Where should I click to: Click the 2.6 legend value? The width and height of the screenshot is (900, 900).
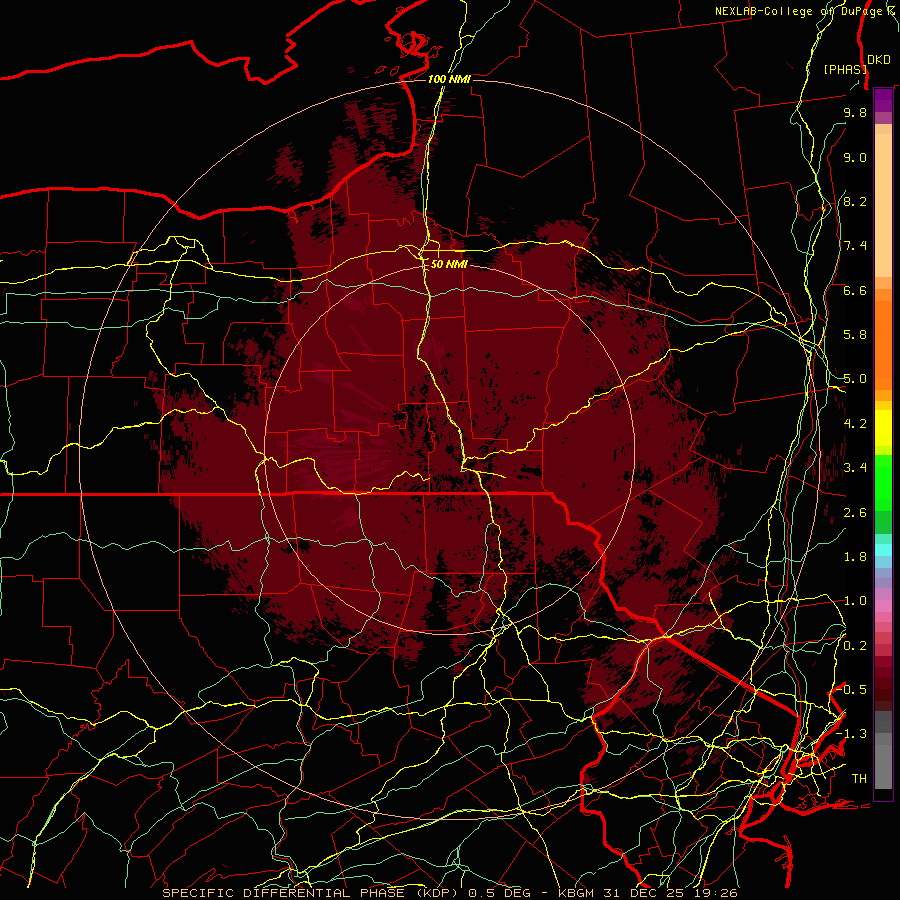point(855,513)
